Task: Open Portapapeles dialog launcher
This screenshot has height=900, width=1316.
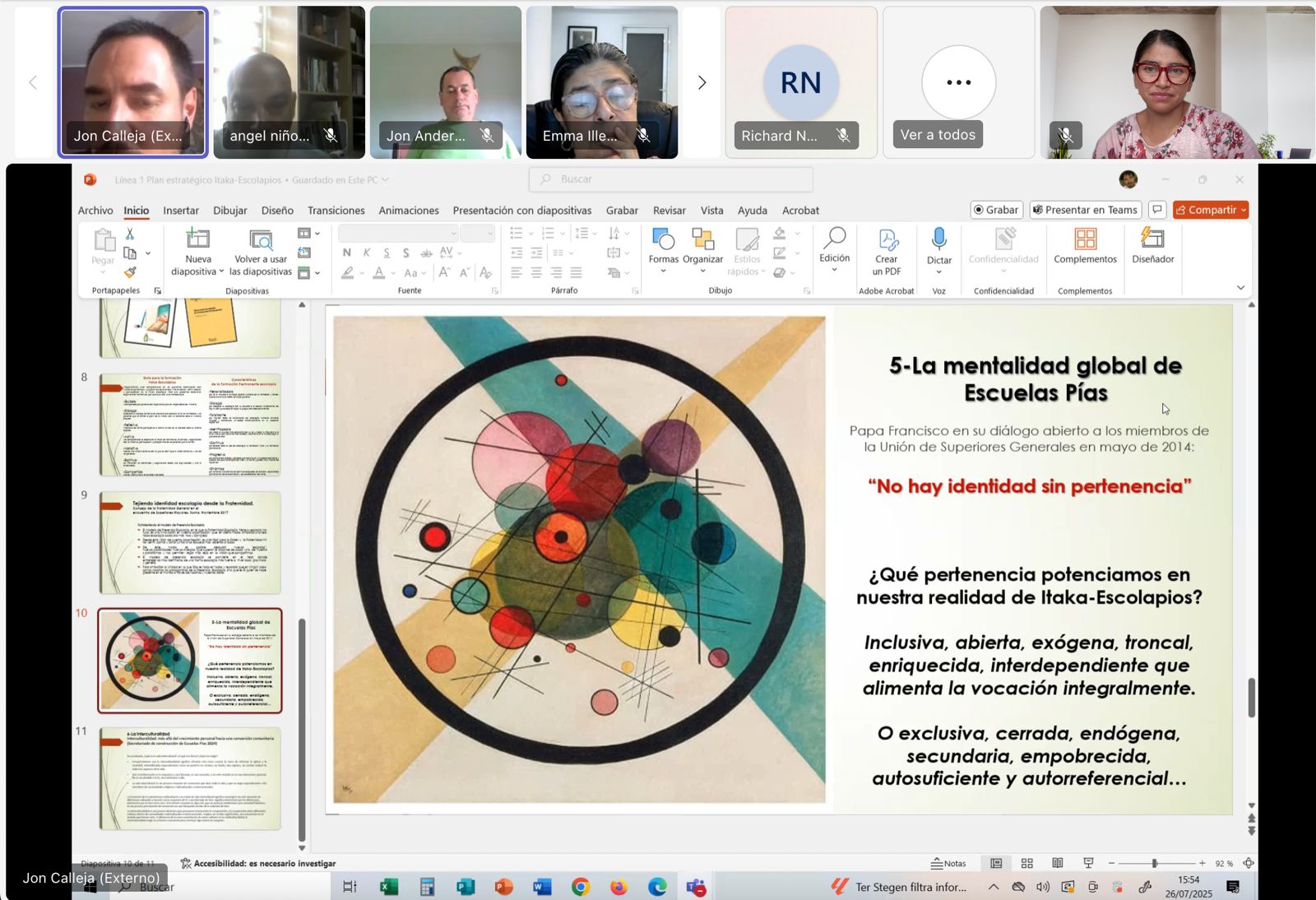Action: click(158, 290)
